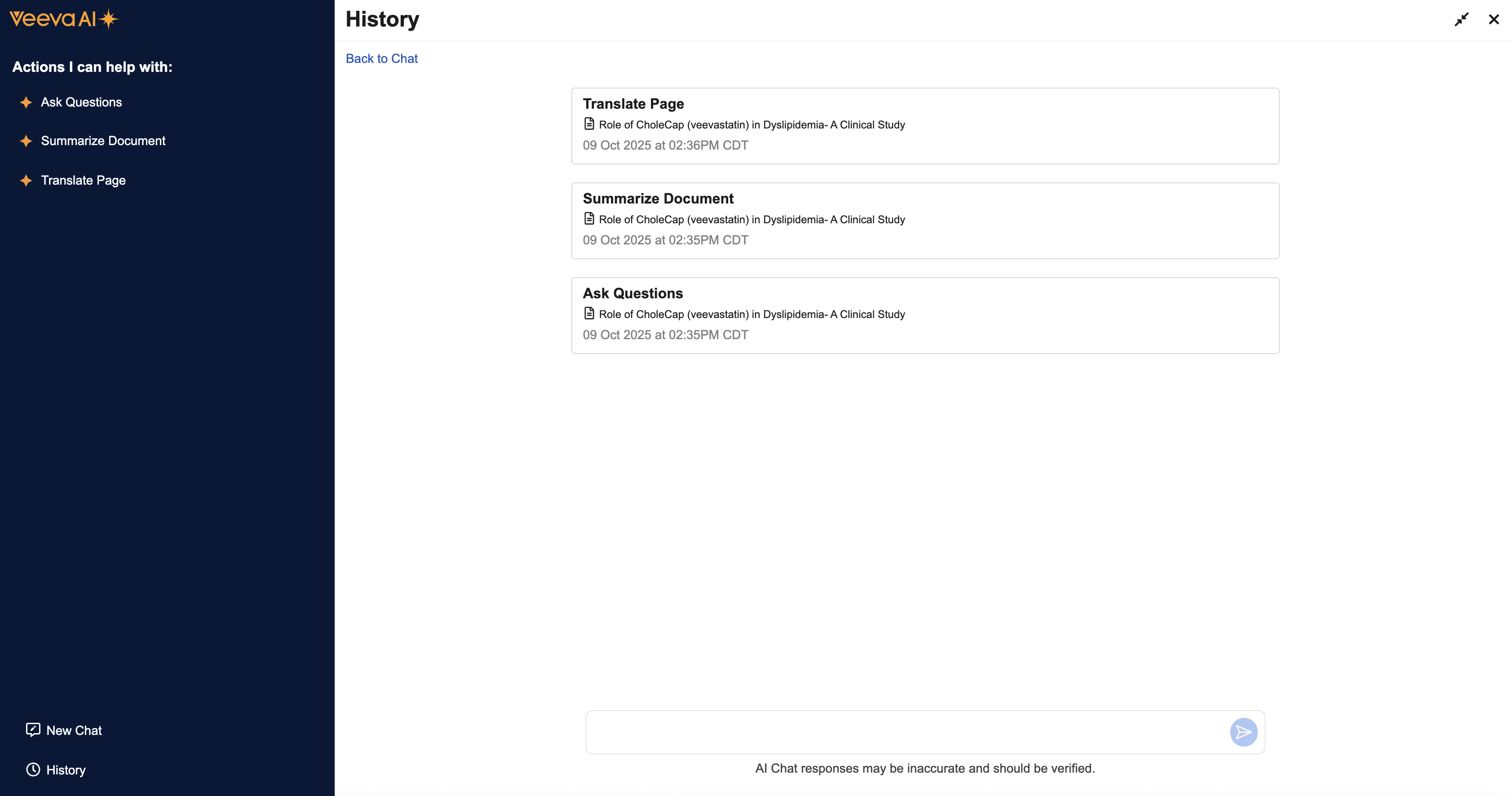Open the Summarize Document history entry
Screen dimensions: 1512x796
pos(925,221)
